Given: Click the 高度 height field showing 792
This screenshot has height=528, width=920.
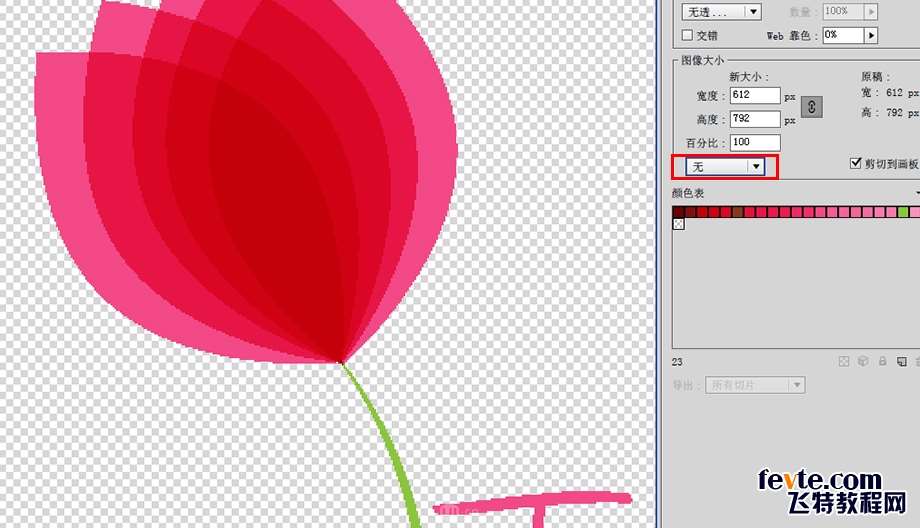Looking at the screenshot, I should point(755,119).
